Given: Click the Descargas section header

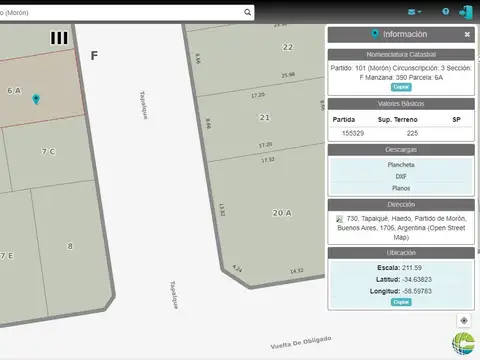Looking at the screenshot, I should (401, 150).
